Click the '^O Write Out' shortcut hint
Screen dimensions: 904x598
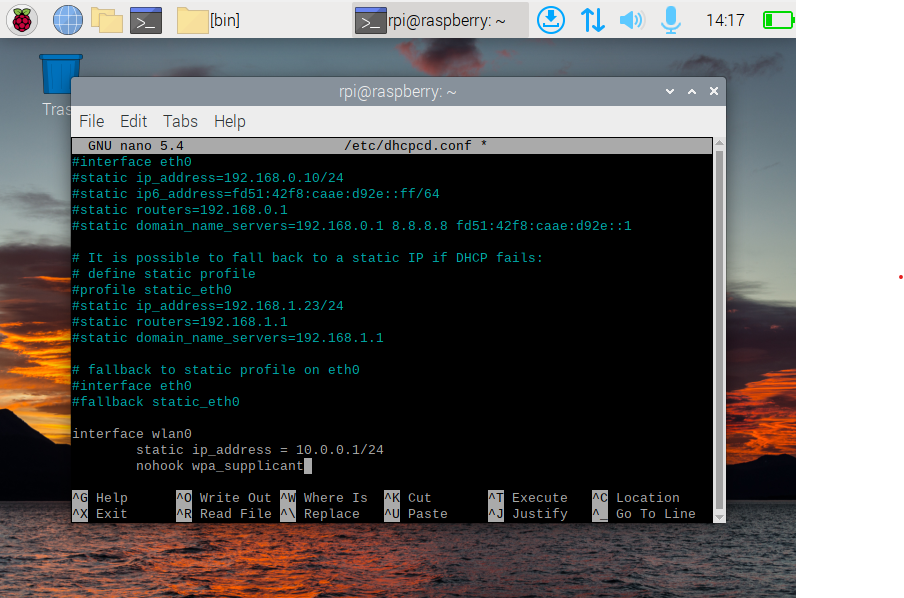coord(224,498)
